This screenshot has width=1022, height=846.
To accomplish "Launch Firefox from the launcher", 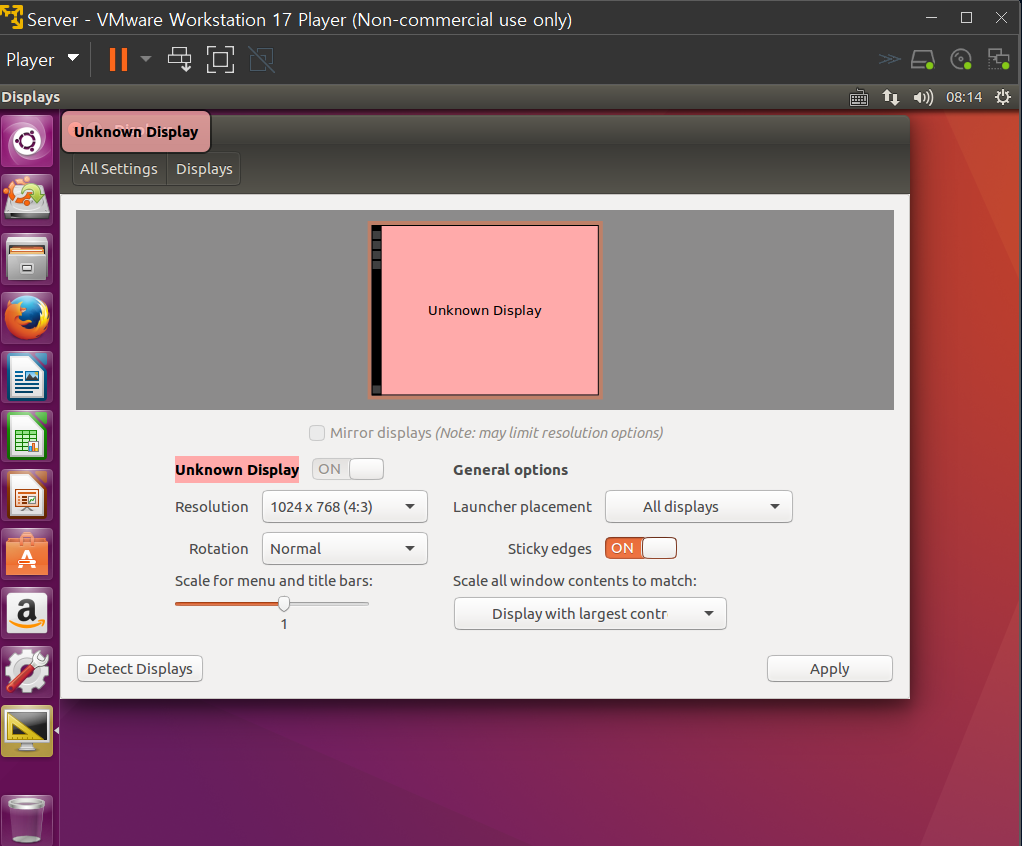I will 27,317.
